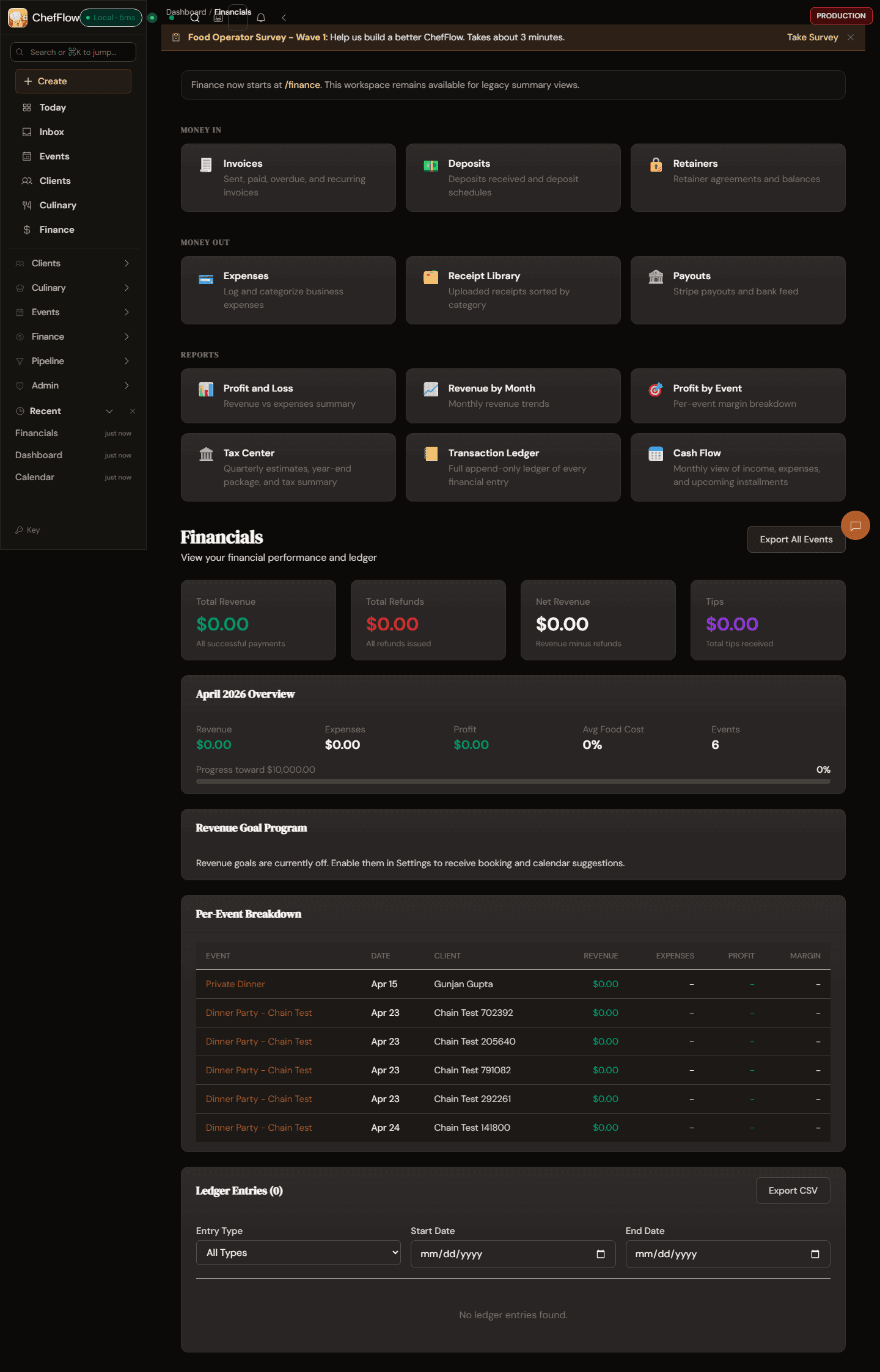880x1372 pixels.
Task: Open Dinner Party for Chain Test 141800
Action: click(258, 1128)
